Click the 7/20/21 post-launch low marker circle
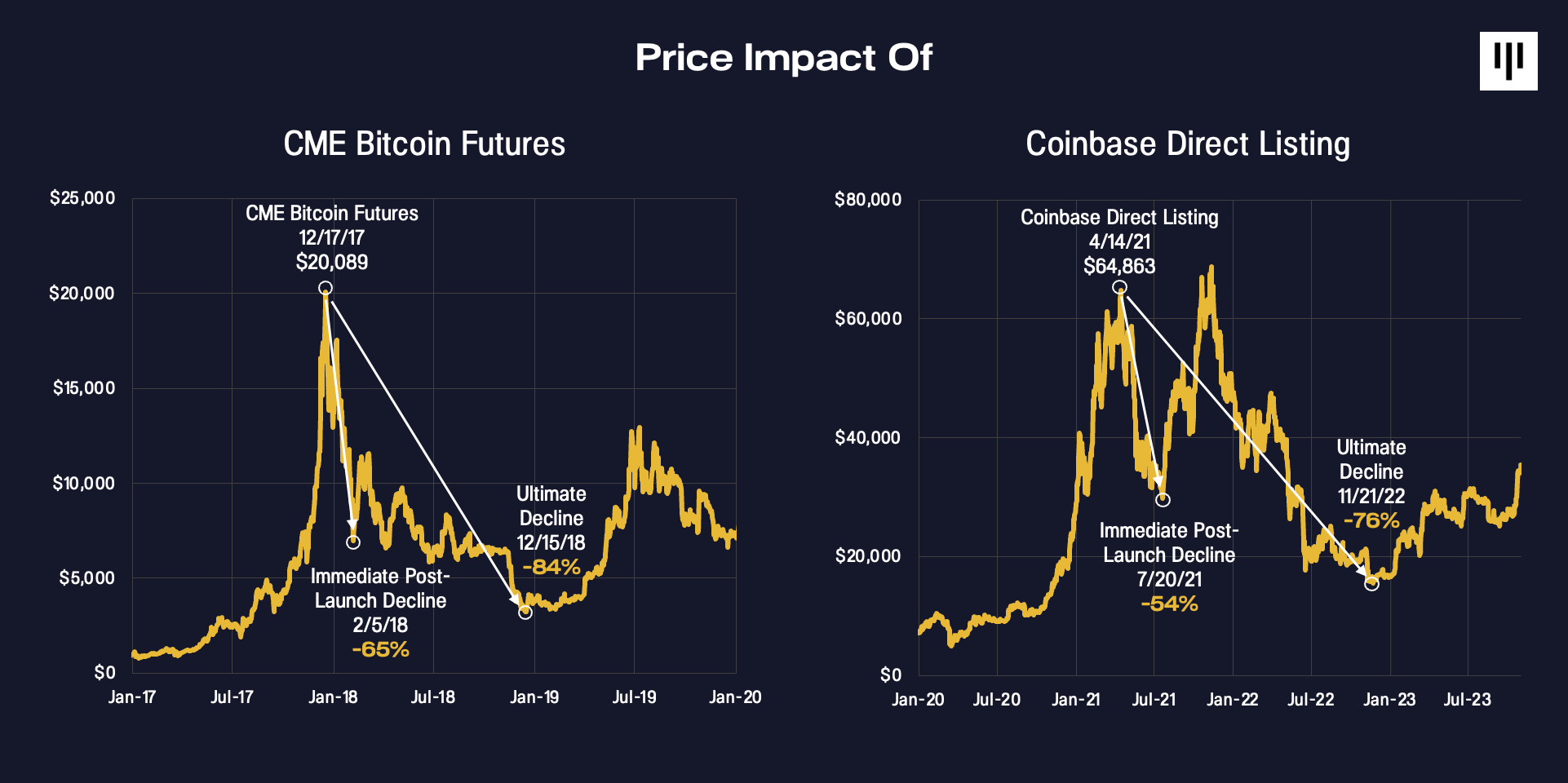The height and width of the screenshot is (783, 1568). pos(1163,499)
